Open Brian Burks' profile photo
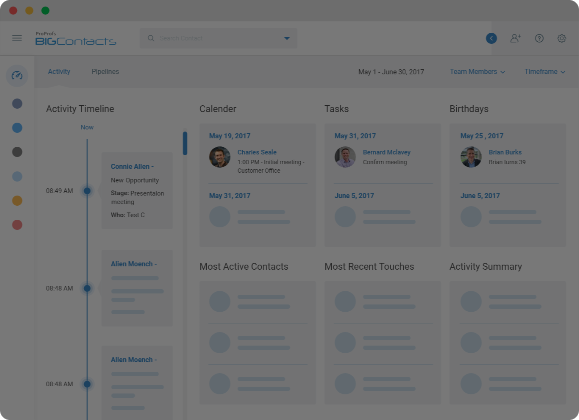The width and height of the screenshot is (579, 420). pos(471,157)
